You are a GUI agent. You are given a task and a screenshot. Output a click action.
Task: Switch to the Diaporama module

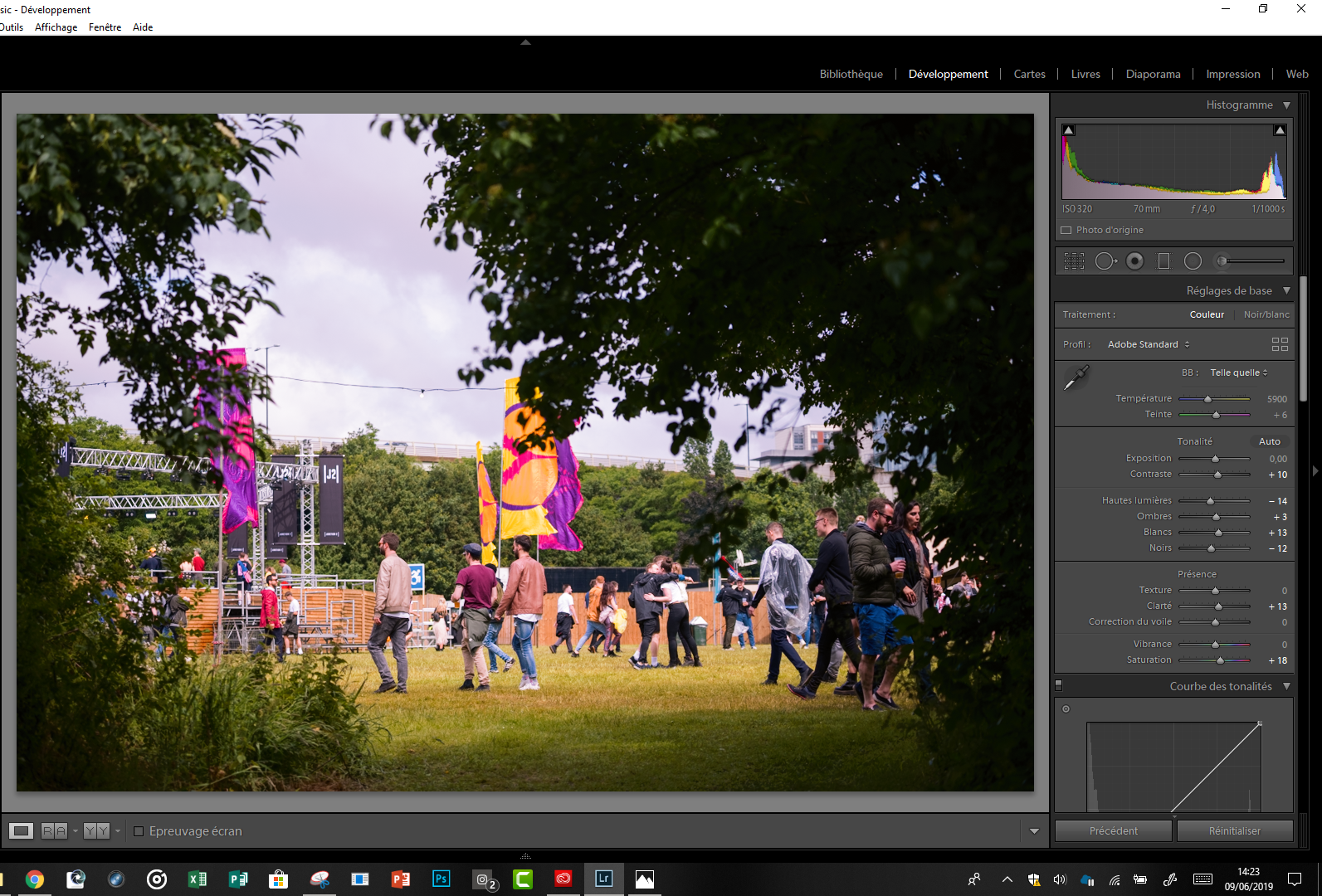click(1153, 74)
